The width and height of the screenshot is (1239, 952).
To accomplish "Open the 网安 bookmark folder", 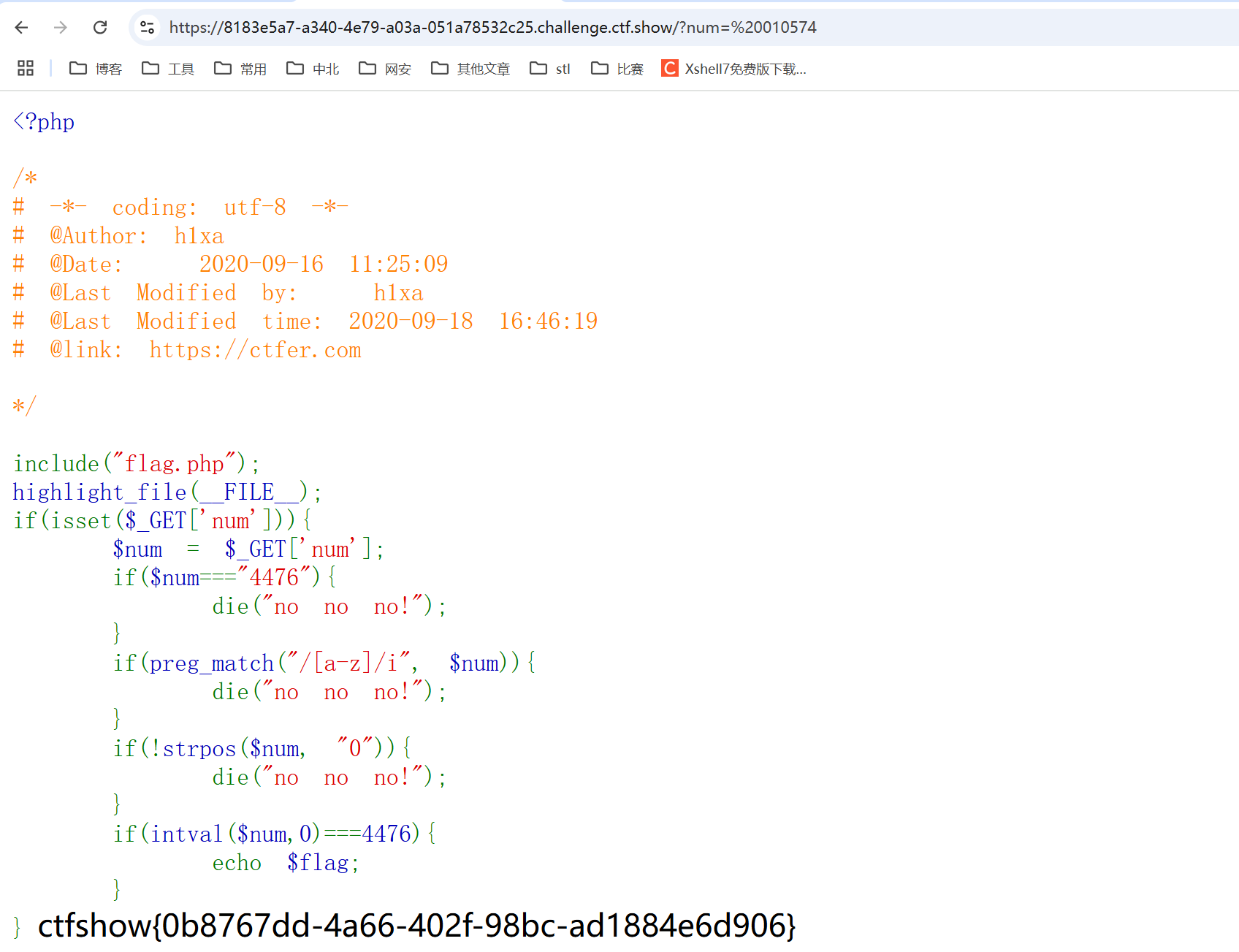I will 385,69.
